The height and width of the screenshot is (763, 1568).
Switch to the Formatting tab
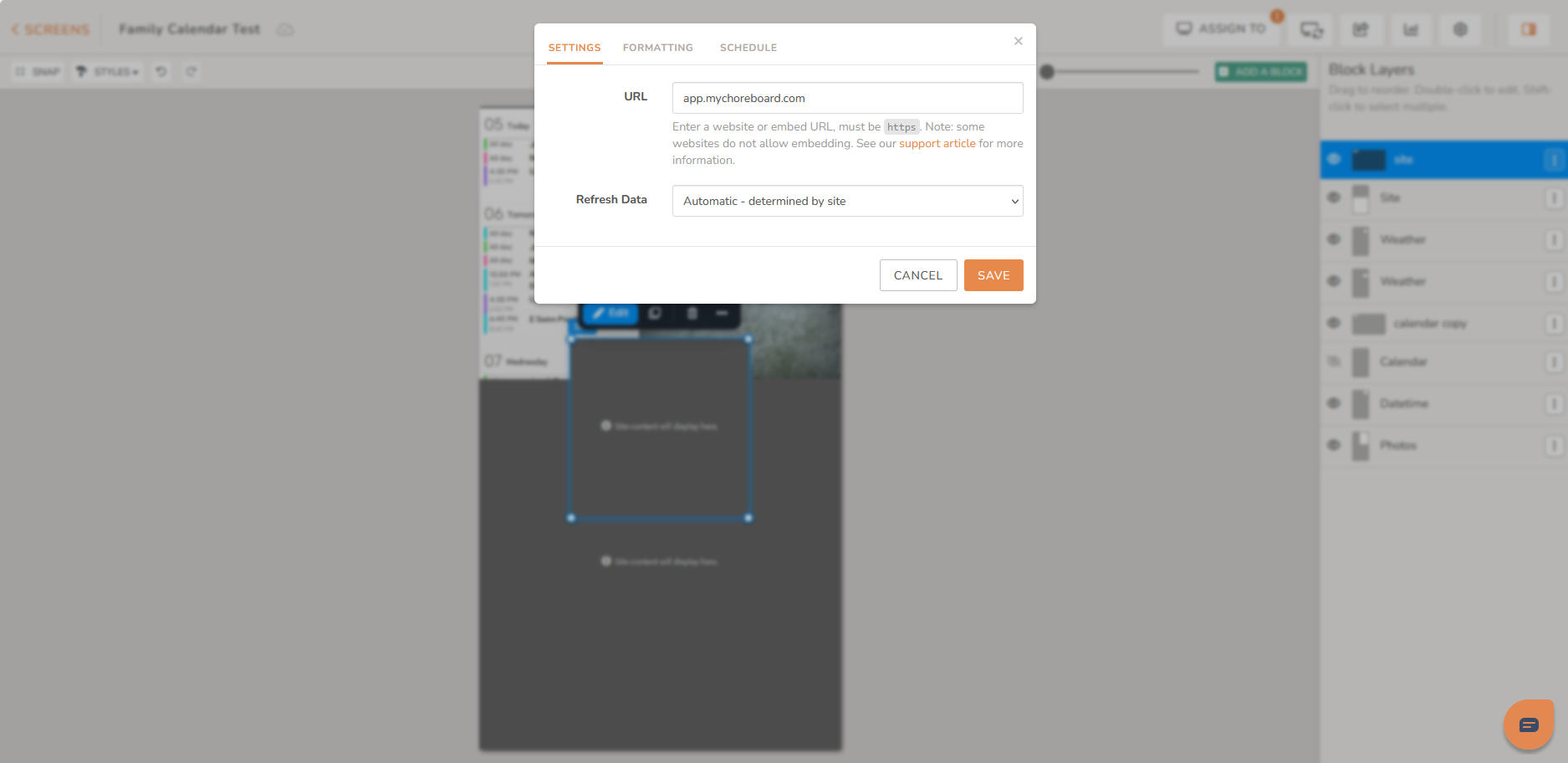coord(658,48)
